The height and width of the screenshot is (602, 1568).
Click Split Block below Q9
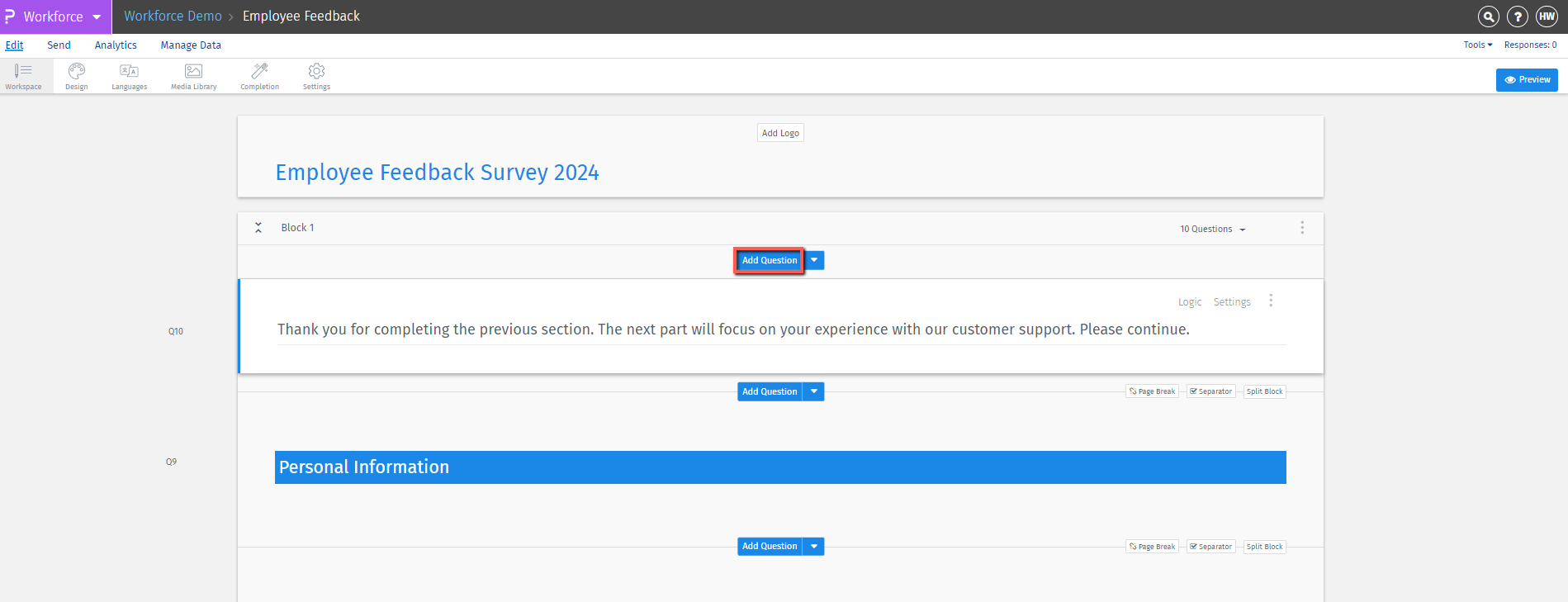pos(1264,547)
